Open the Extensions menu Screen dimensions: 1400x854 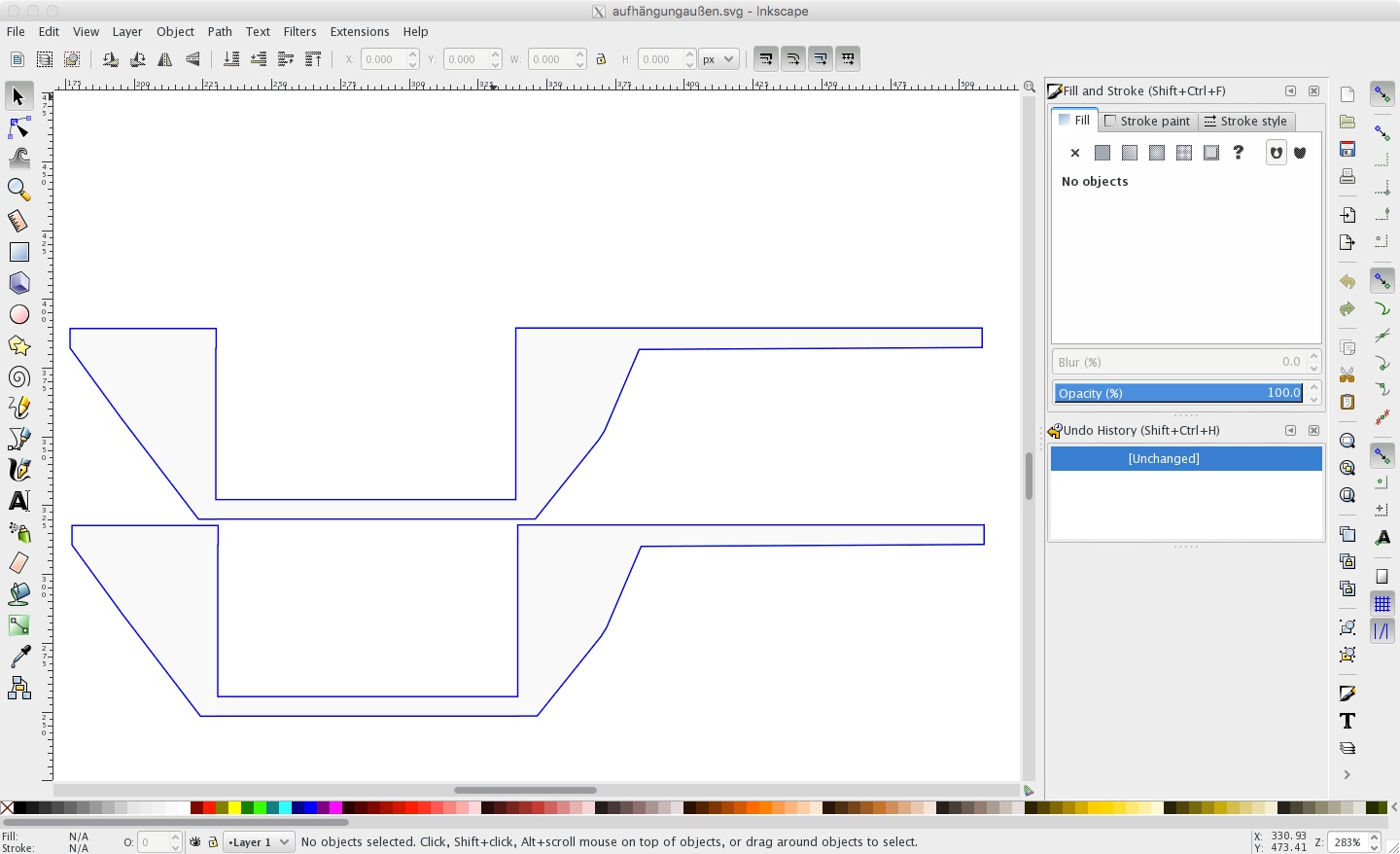point(360,32)
